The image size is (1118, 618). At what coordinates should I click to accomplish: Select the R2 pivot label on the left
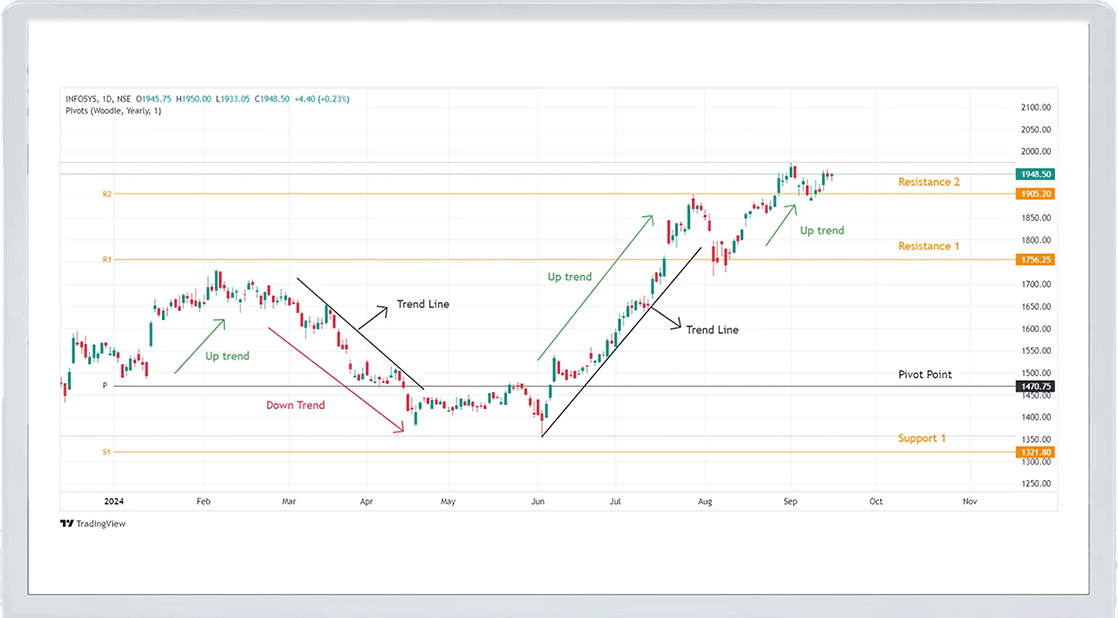(106, 194)
